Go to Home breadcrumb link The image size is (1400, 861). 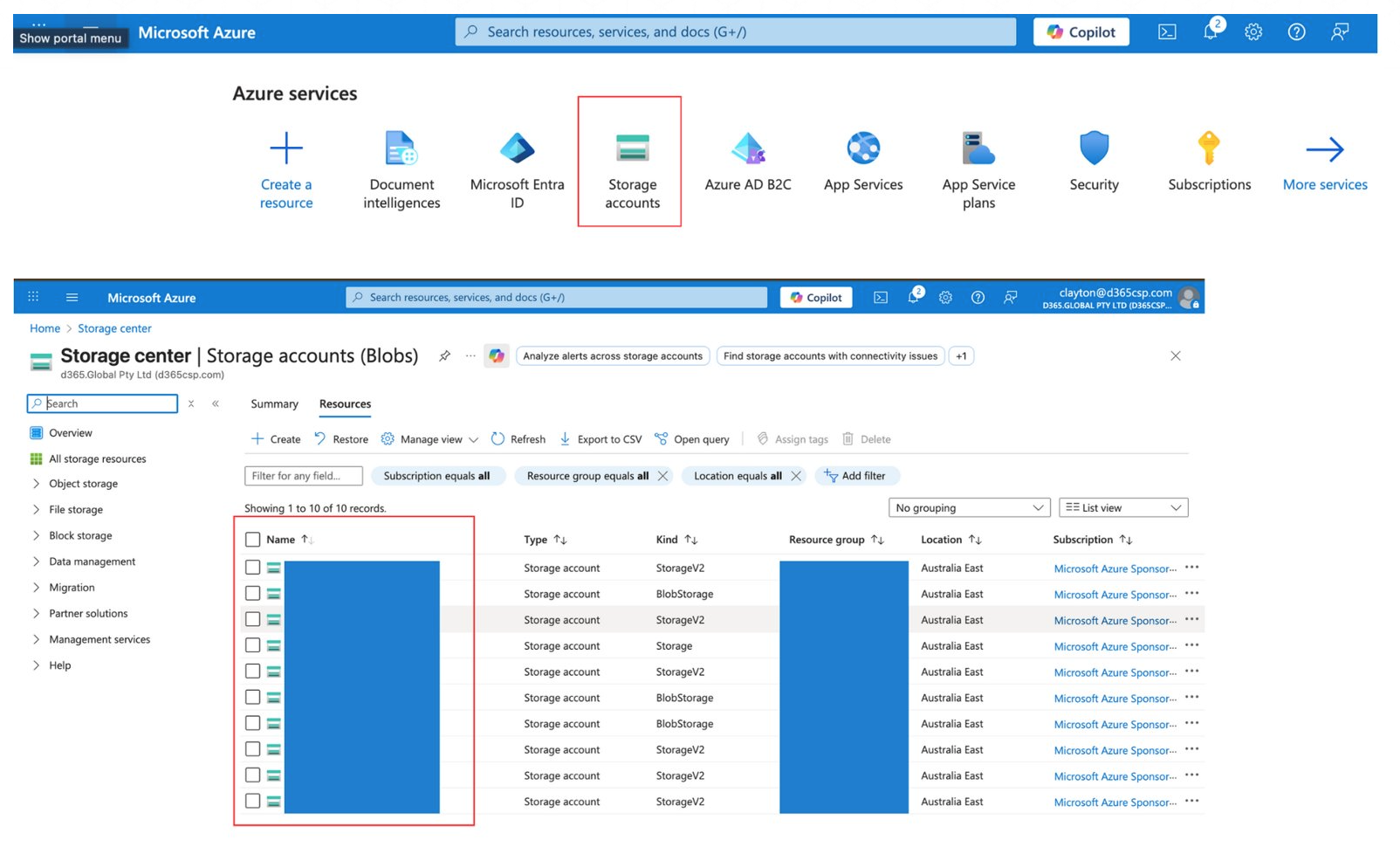[x=45, y=328]
